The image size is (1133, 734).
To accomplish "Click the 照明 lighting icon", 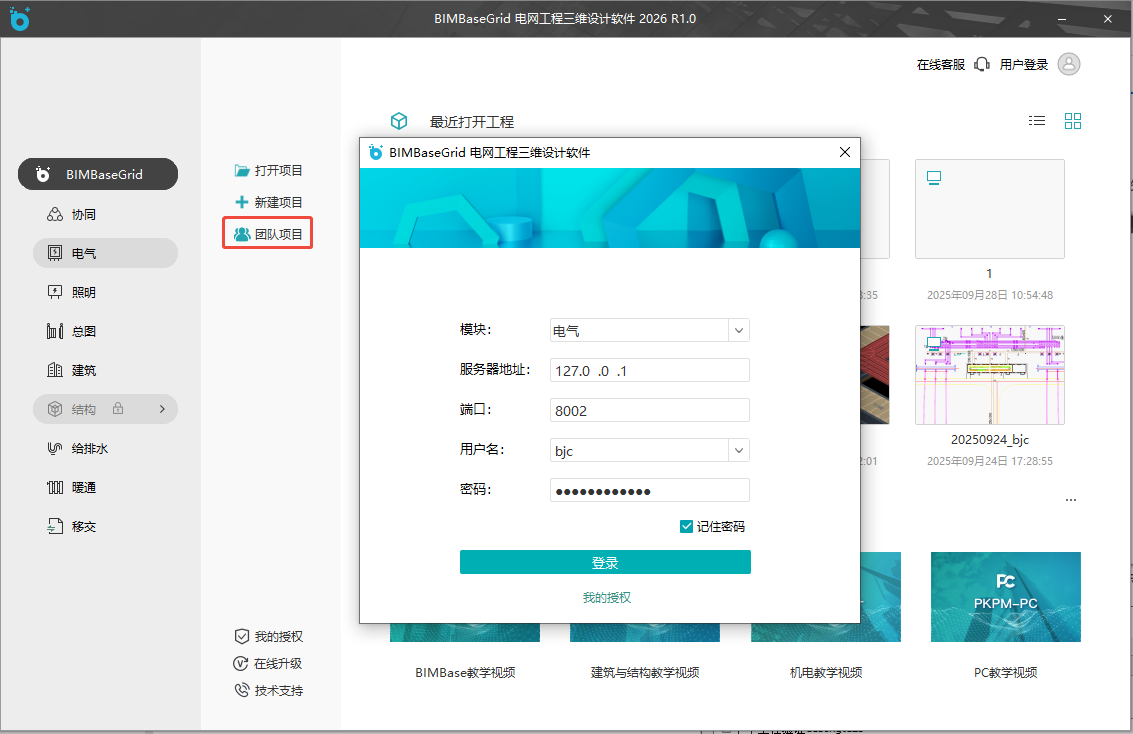I will tap(55, 292).
